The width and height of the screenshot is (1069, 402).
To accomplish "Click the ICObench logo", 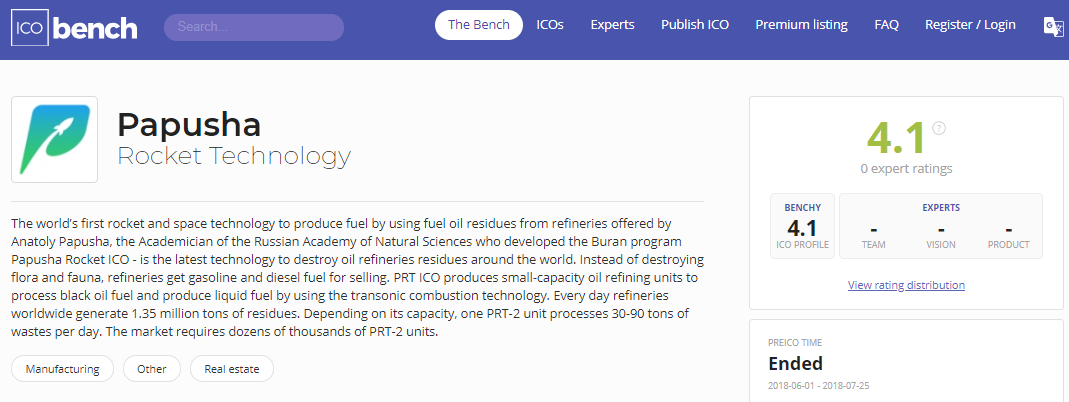I will tap(74, 29).
